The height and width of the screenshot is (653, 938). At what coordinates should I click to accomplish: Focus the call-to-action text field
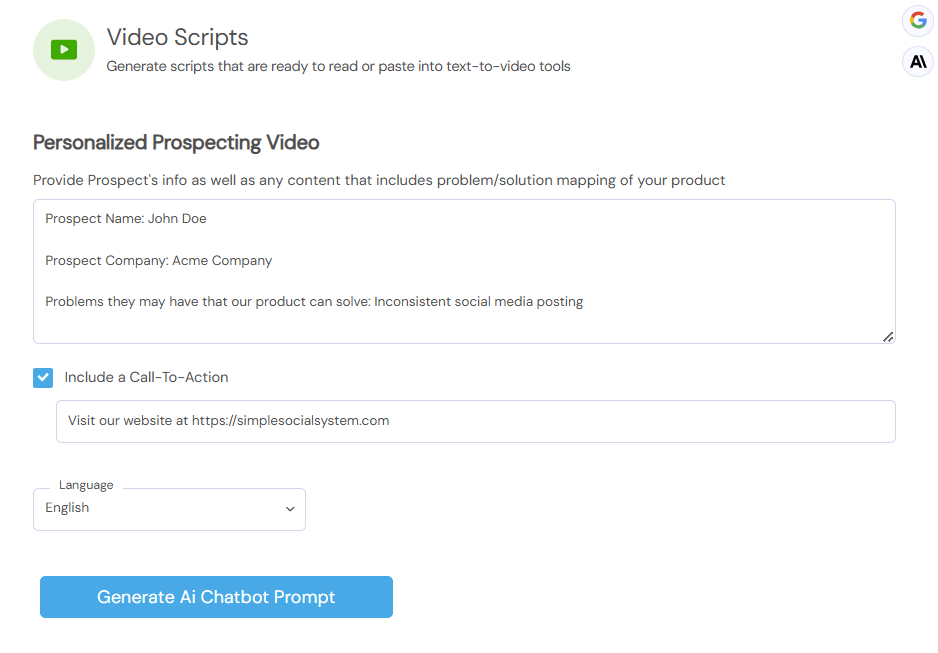tap(476, 422)
